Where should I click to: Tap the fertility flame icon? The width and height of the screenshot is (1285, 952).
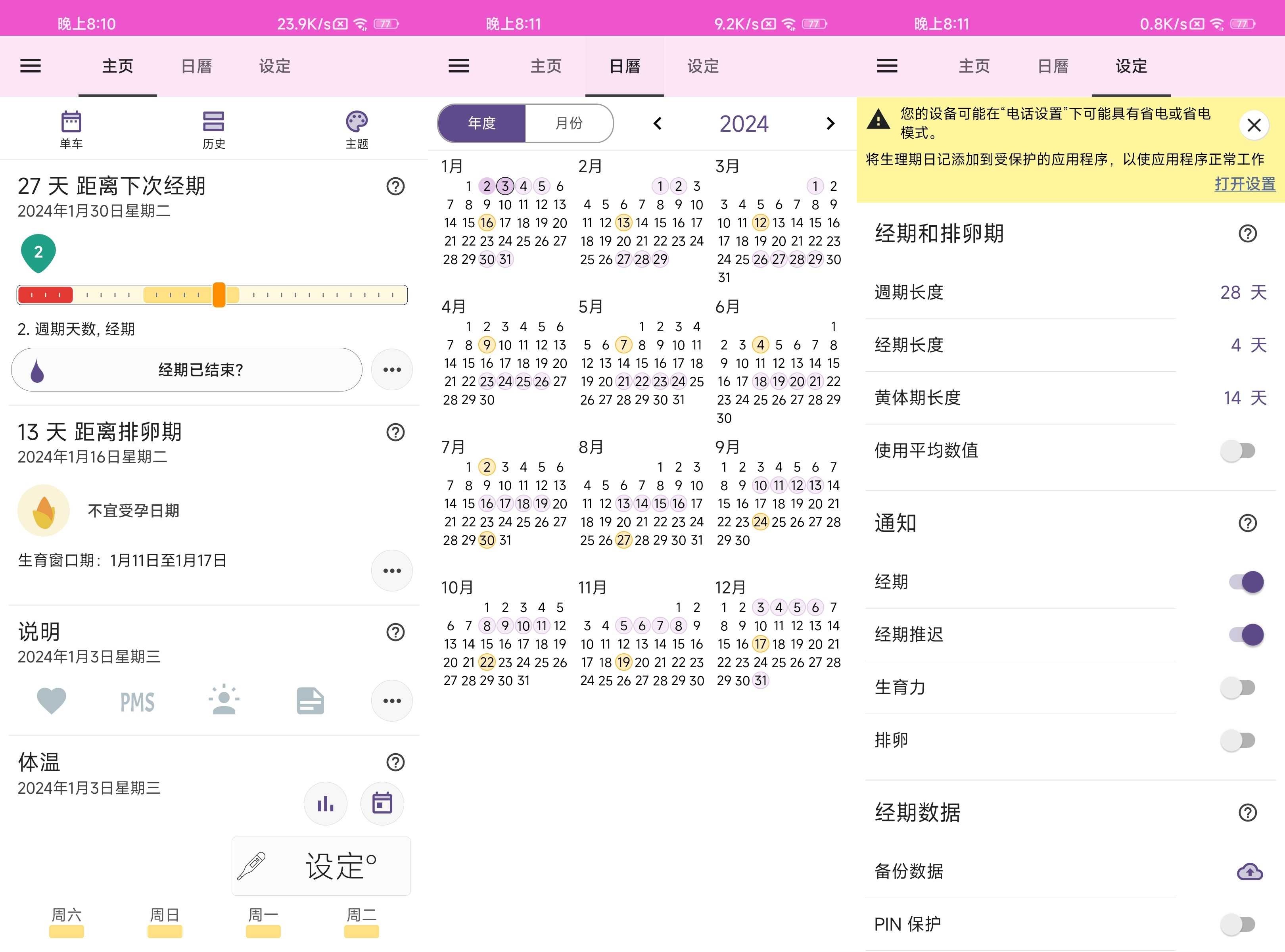(x=44, y=511)
